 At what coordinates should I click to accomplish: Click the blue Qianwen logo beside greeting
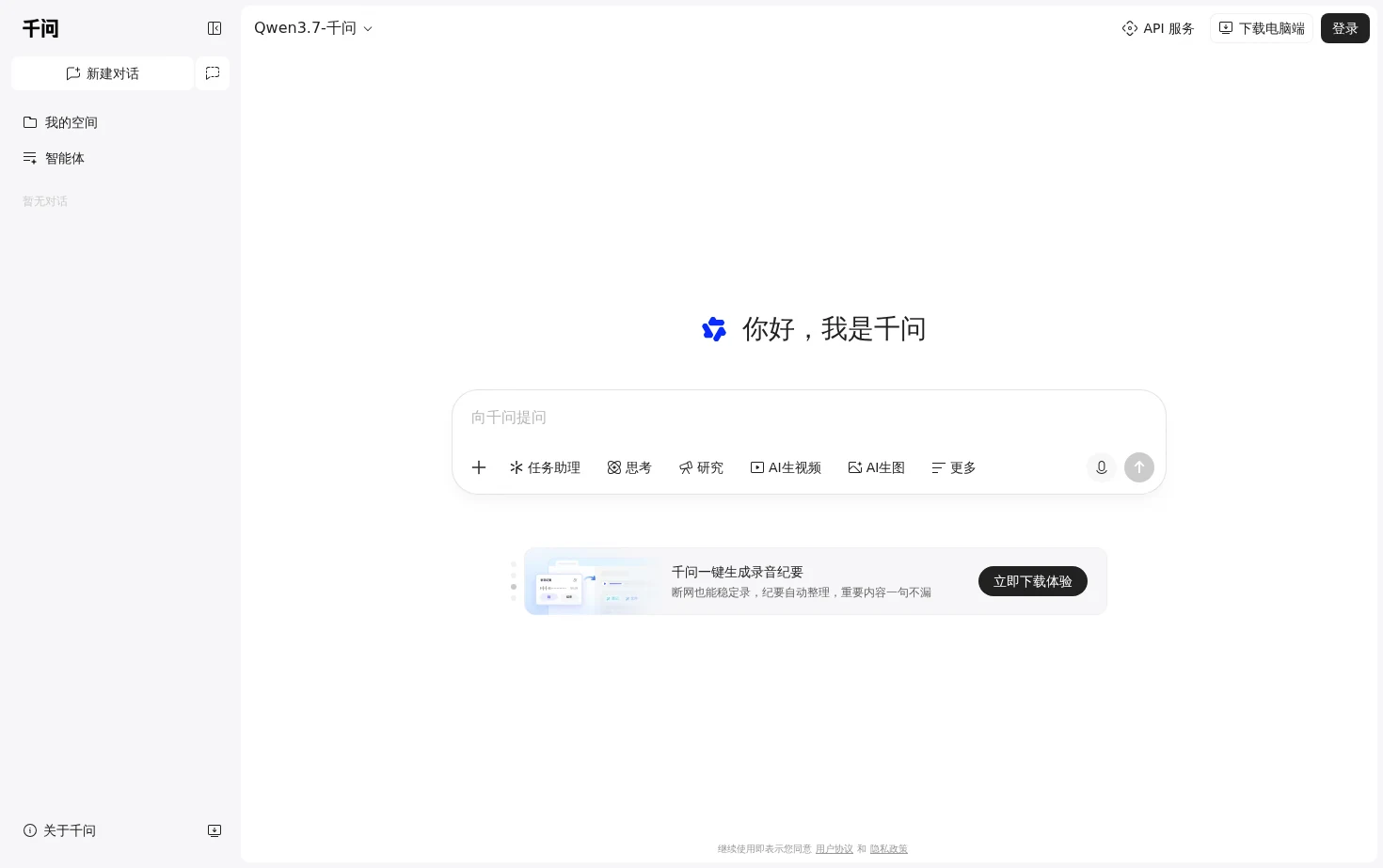(x=714, y=329)
